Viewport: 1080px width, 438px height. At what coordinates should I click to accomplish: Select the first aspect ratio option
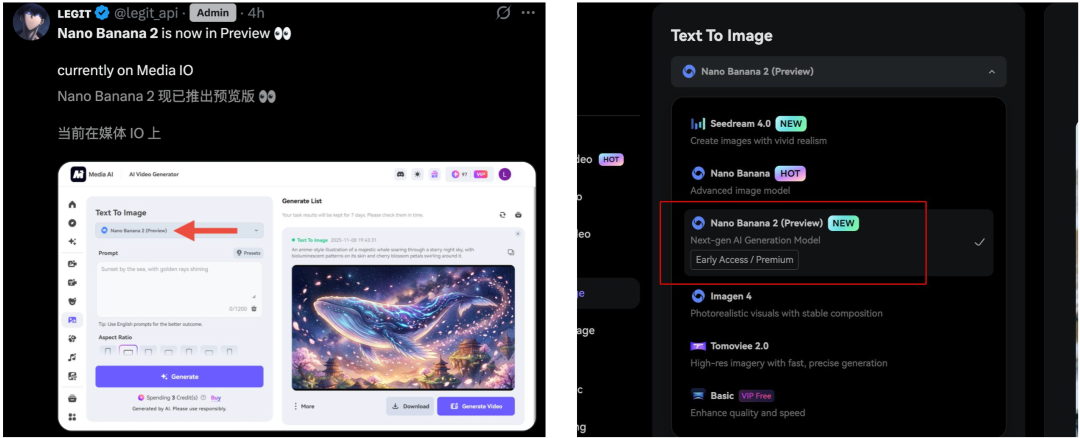107,351
